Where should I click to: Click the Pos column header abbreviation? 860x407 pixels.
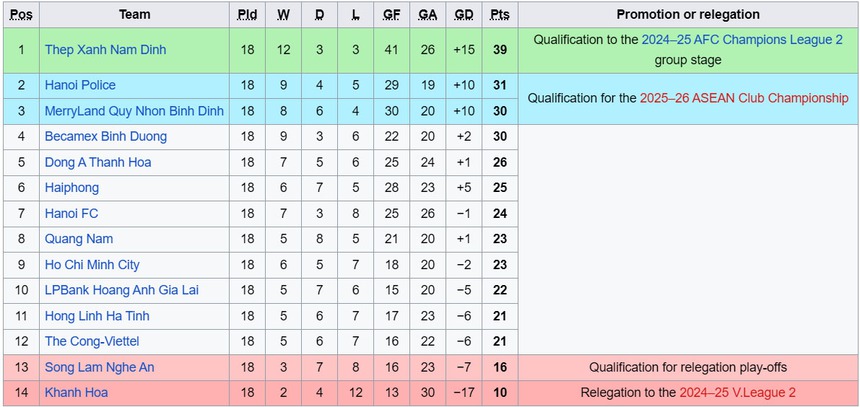[x=21, y=15]
